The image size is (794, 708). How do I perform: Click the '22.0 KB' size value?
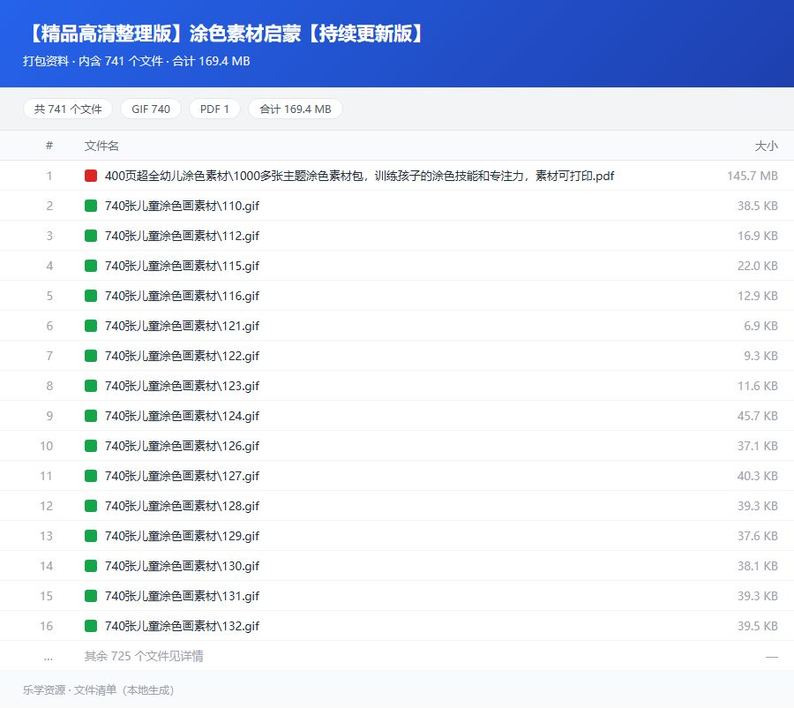click(x=758, y=266)
